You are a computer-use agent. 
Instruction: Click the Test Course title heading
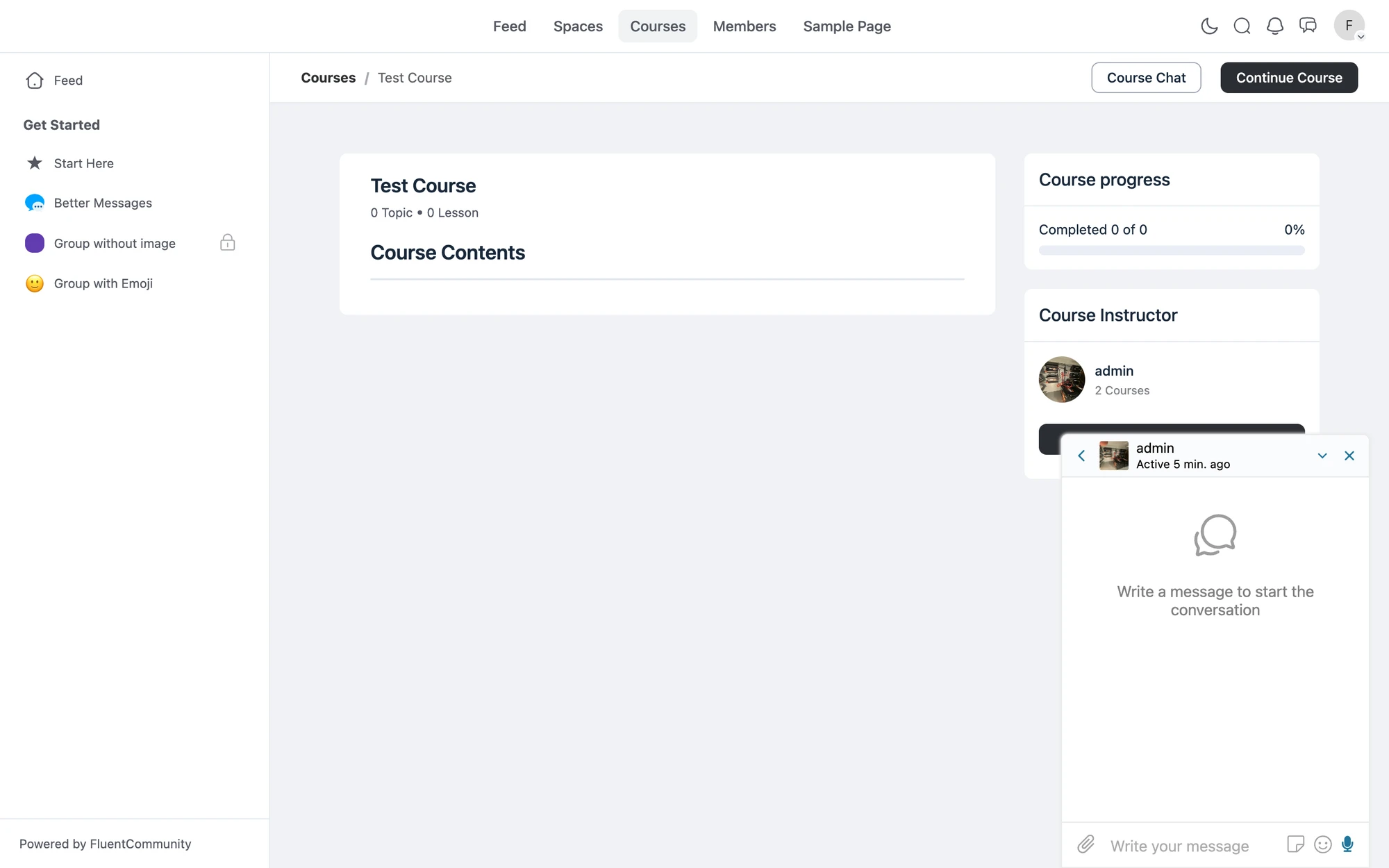click(423, 186)
